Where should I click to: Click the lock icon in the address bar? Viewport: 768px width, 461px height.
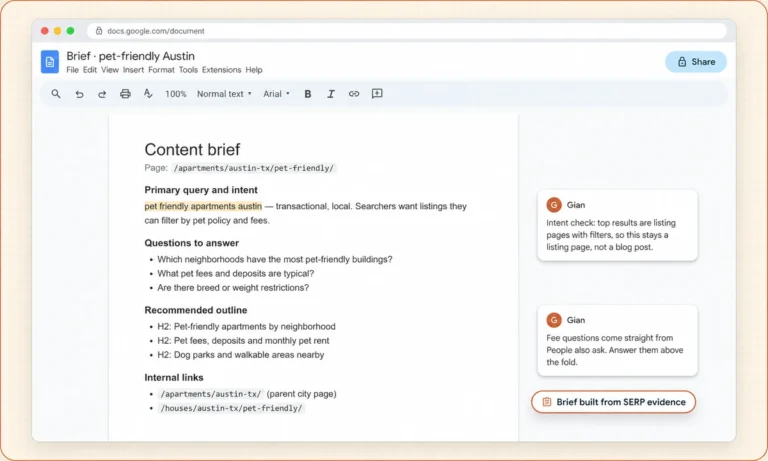point(99,31)
